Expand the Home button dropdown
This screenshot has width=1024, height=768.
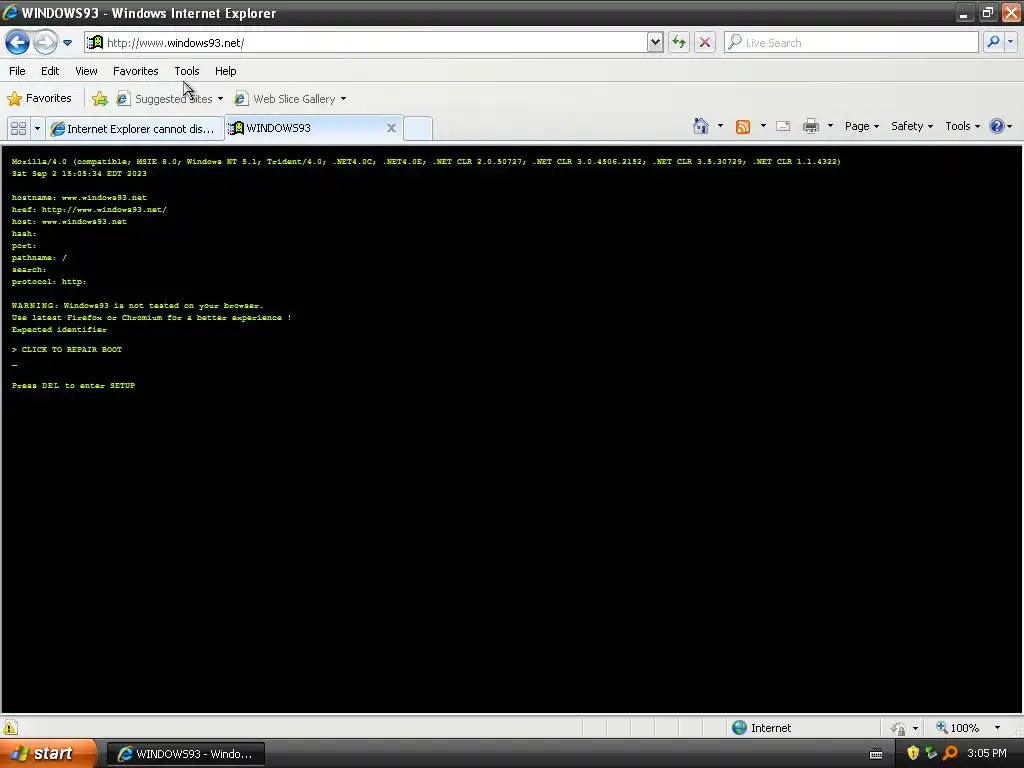point(720,126)
